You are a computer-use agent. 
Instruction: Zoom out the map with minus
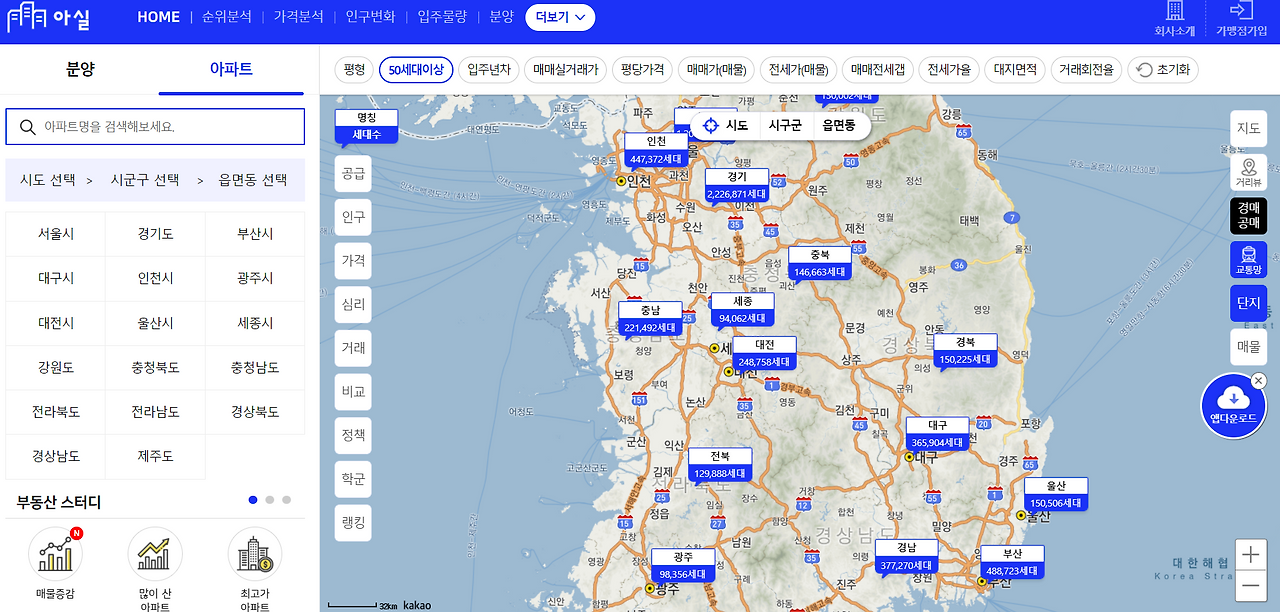1250,585
